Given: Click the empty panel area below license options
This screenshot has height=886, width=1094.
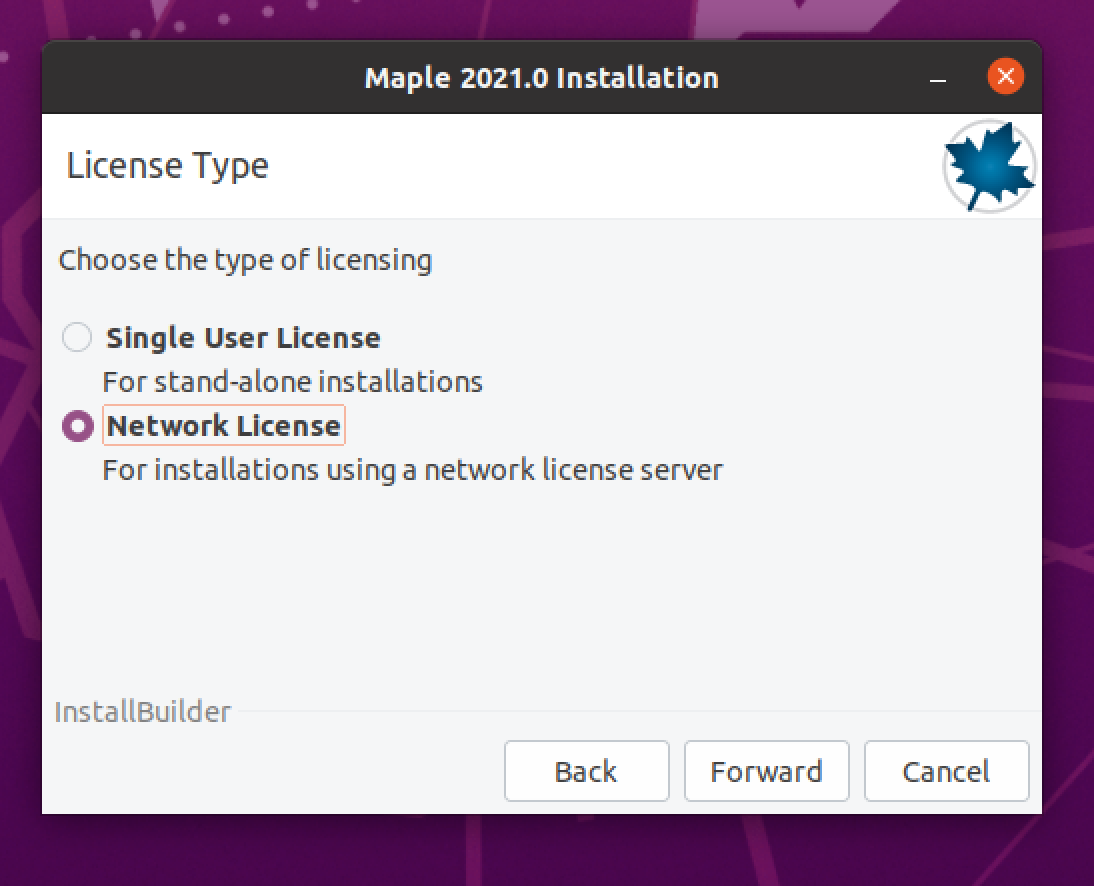Looking at the screenshot, I should pos(540,590).
